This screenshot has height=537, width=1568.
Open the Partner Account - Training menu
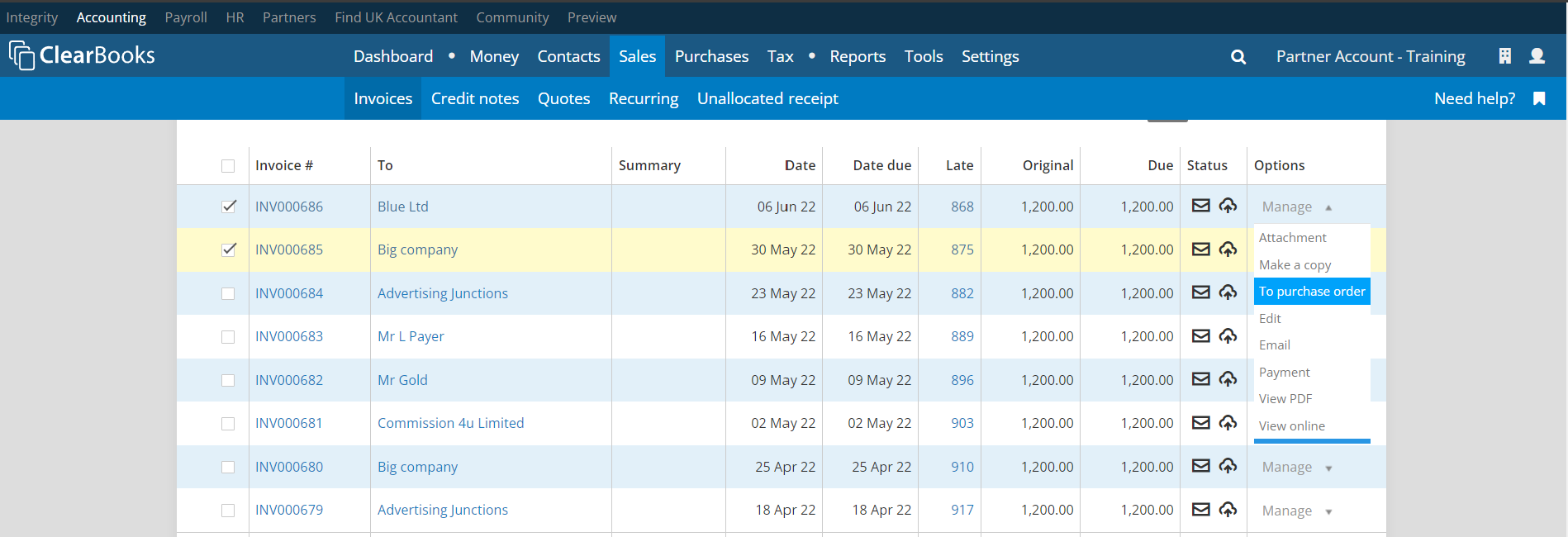click(x=1371, y=56)
